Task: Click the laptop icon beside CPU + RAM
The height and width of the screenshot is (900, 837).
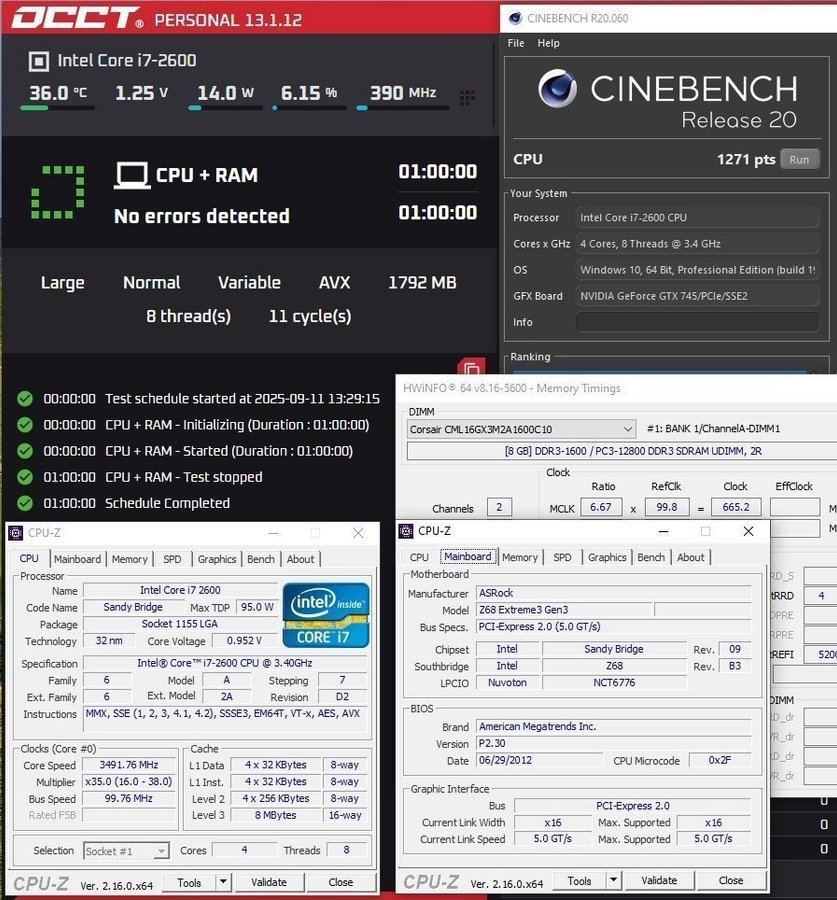Action: (x=132, y=176)
